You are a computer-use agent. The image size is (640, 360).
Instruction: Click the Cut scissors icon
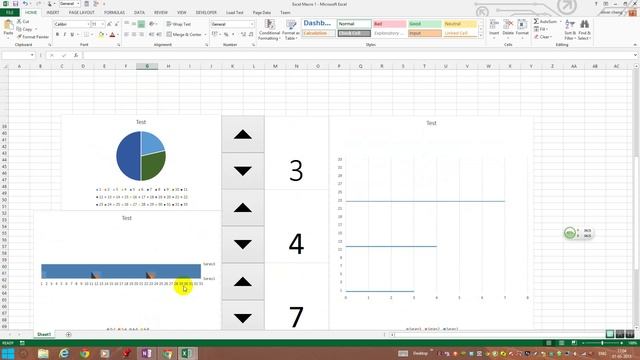pyautogui.click(x=19, y=21)
